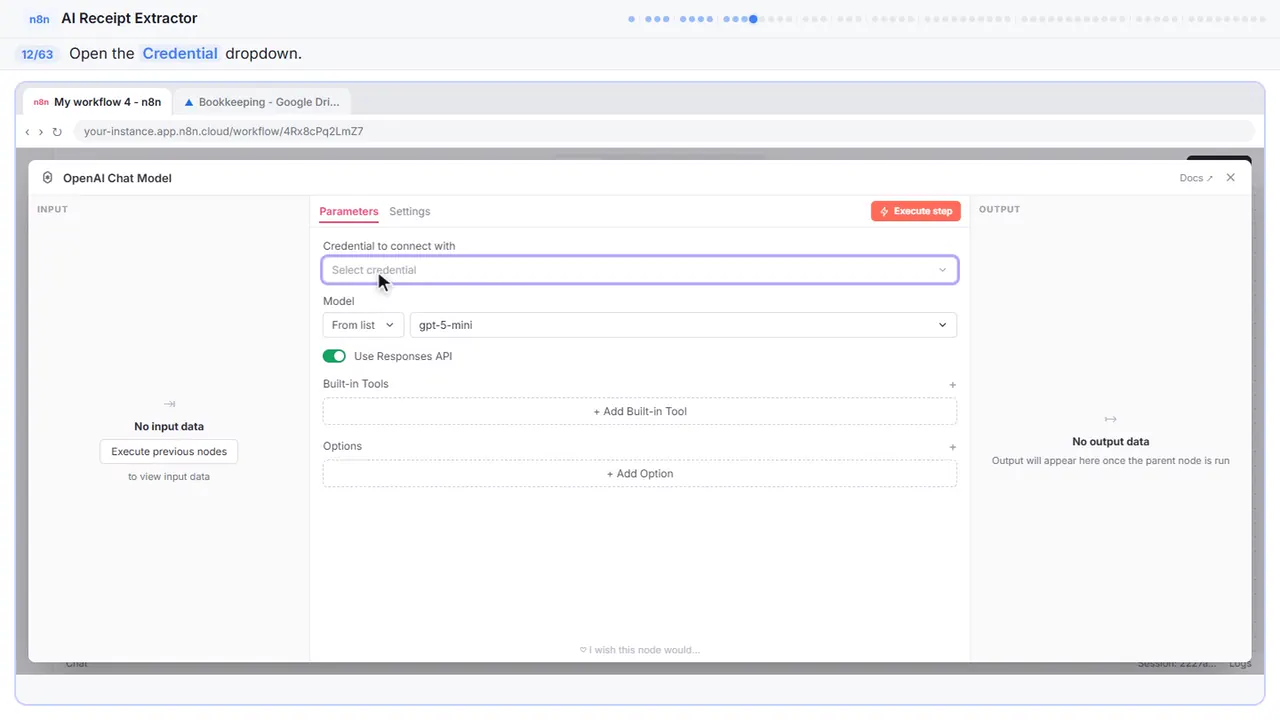Switch to the Parameters tab
Image resolution: width=1280 pixels, height=720 pixels.
coord(349,211)
